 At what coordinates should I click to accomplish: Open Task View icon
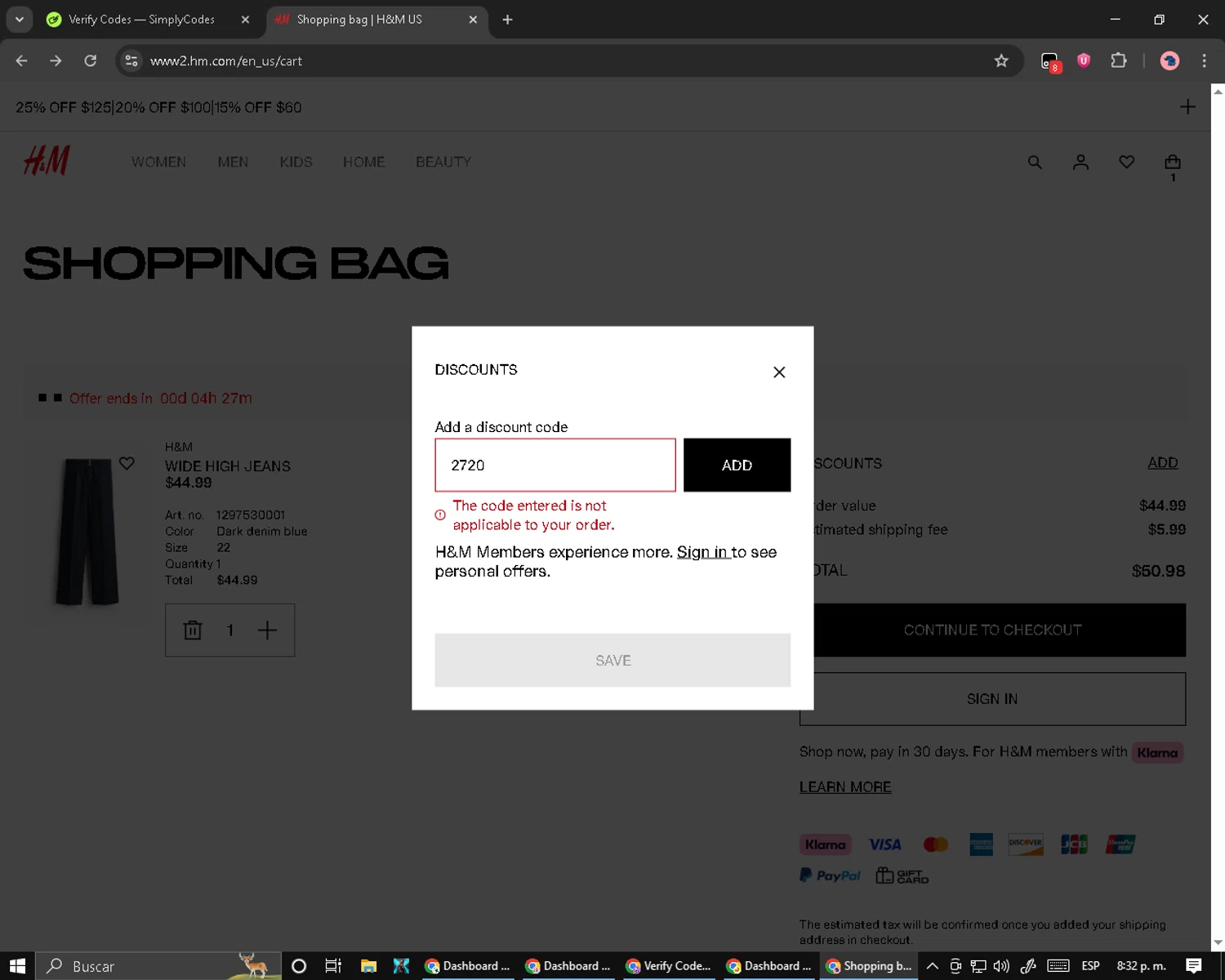(x=333, y=966)
